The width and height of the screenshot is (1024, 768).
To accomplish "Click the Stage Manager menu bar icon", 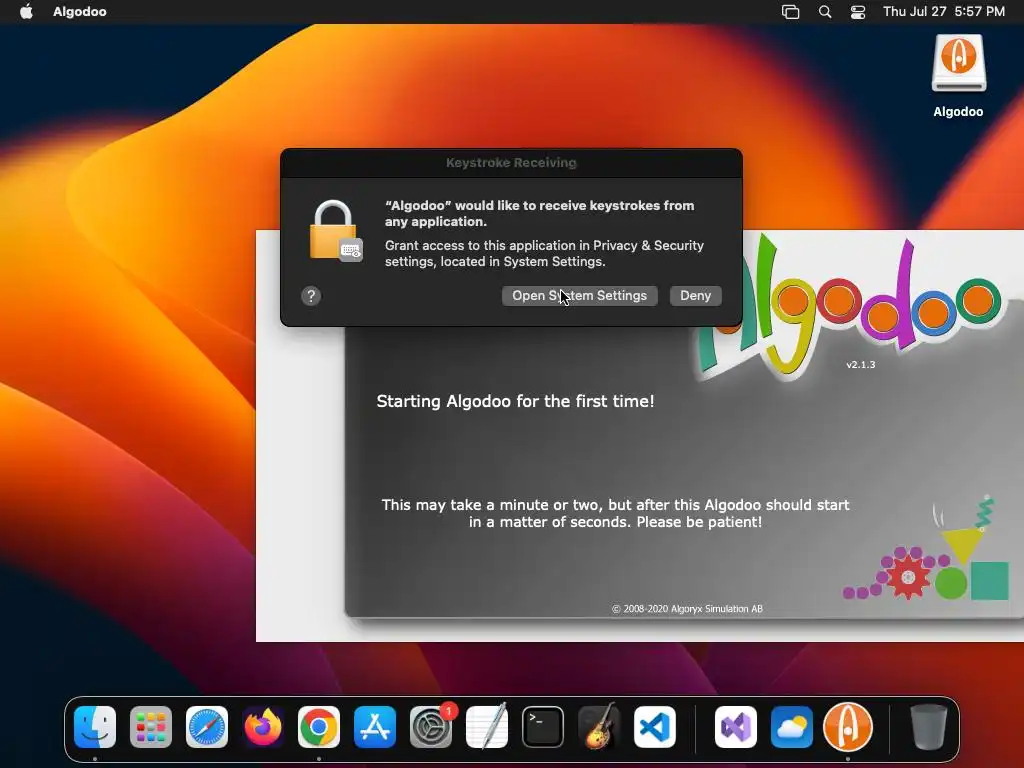I will pos(790,12).
